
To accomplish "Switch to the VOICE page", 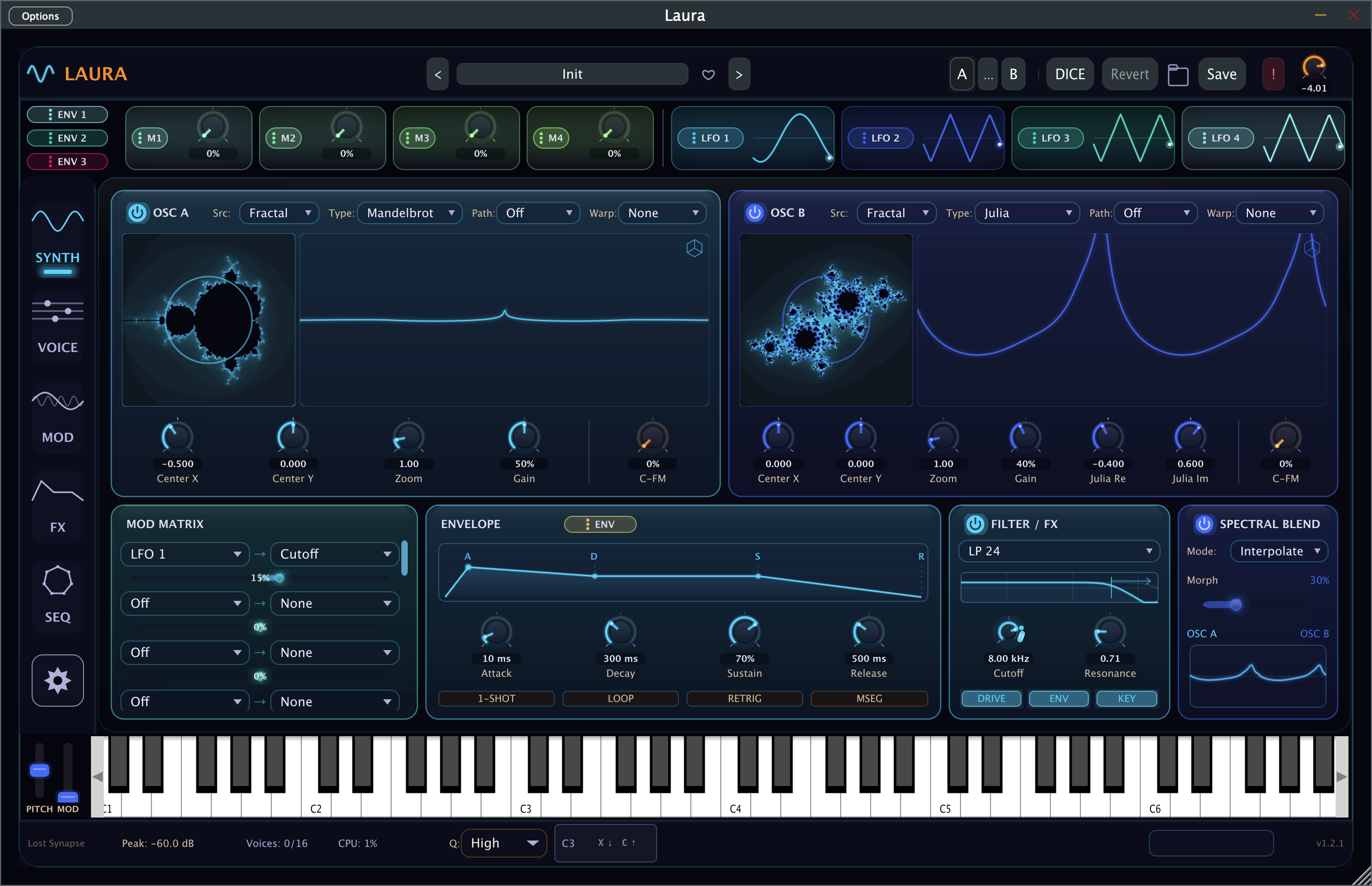I will pyautogui.click(x=58, y=326).
